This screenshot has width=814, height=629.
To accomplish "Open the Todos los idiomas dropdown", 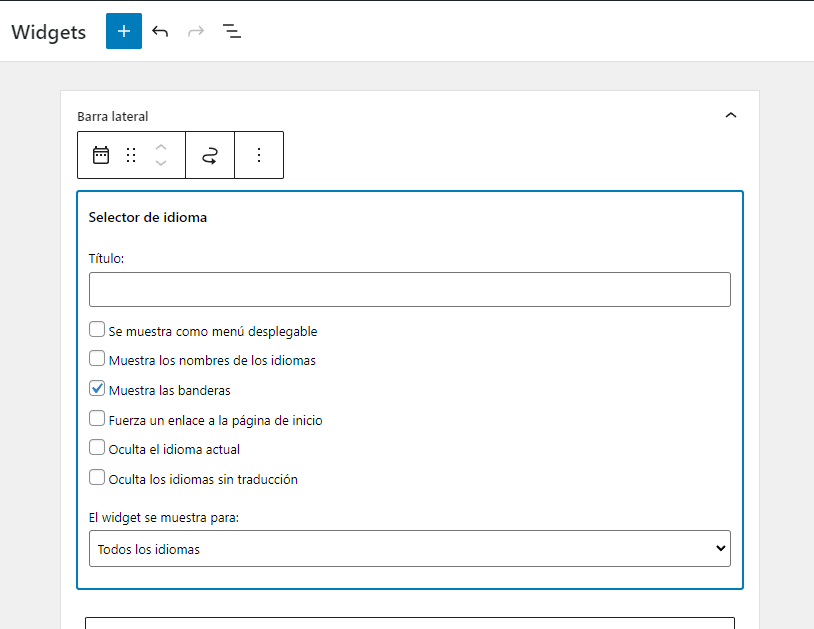I will pos(410,549).
